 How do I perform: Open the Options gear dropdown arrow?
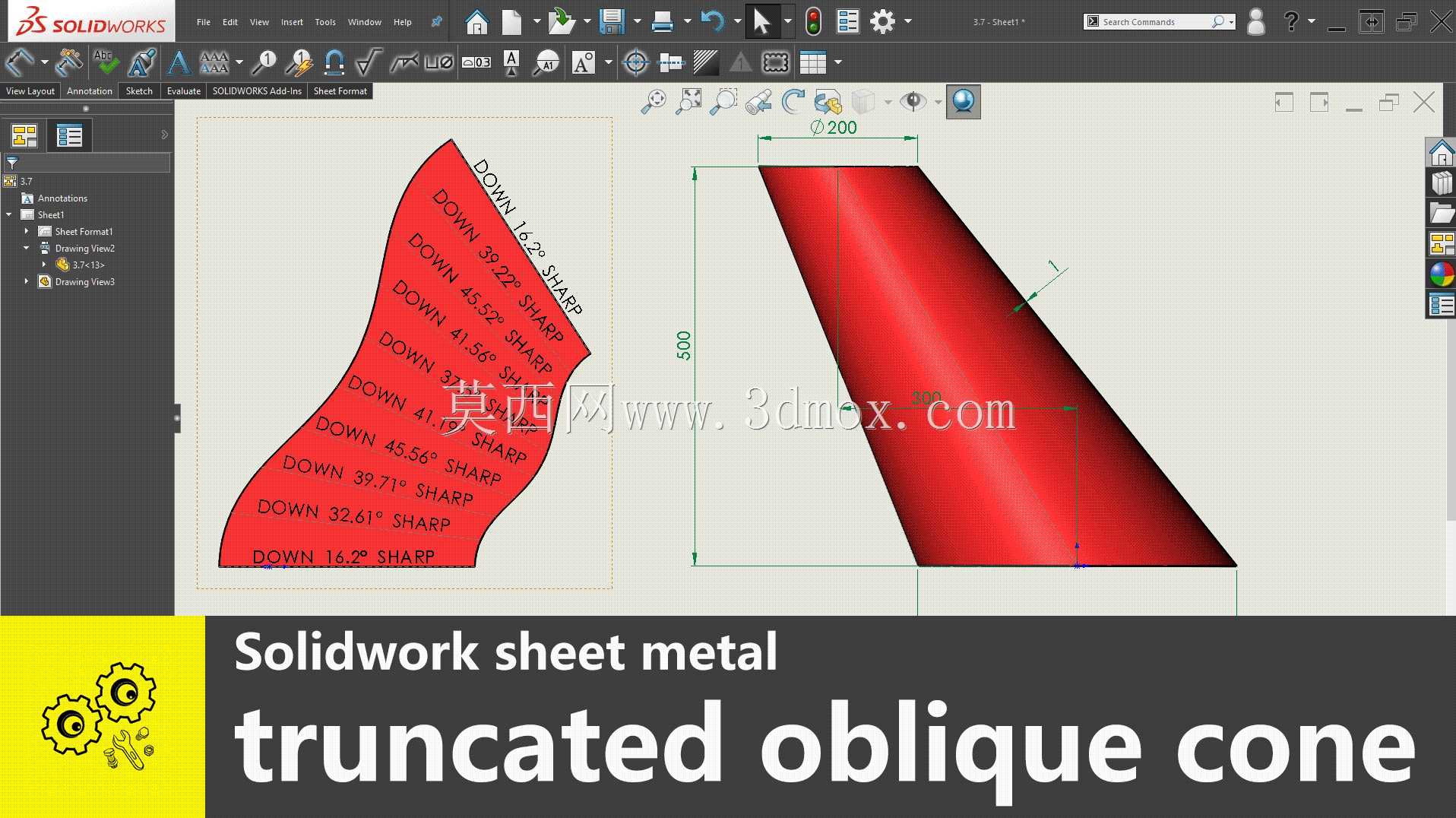coord(908,21)
